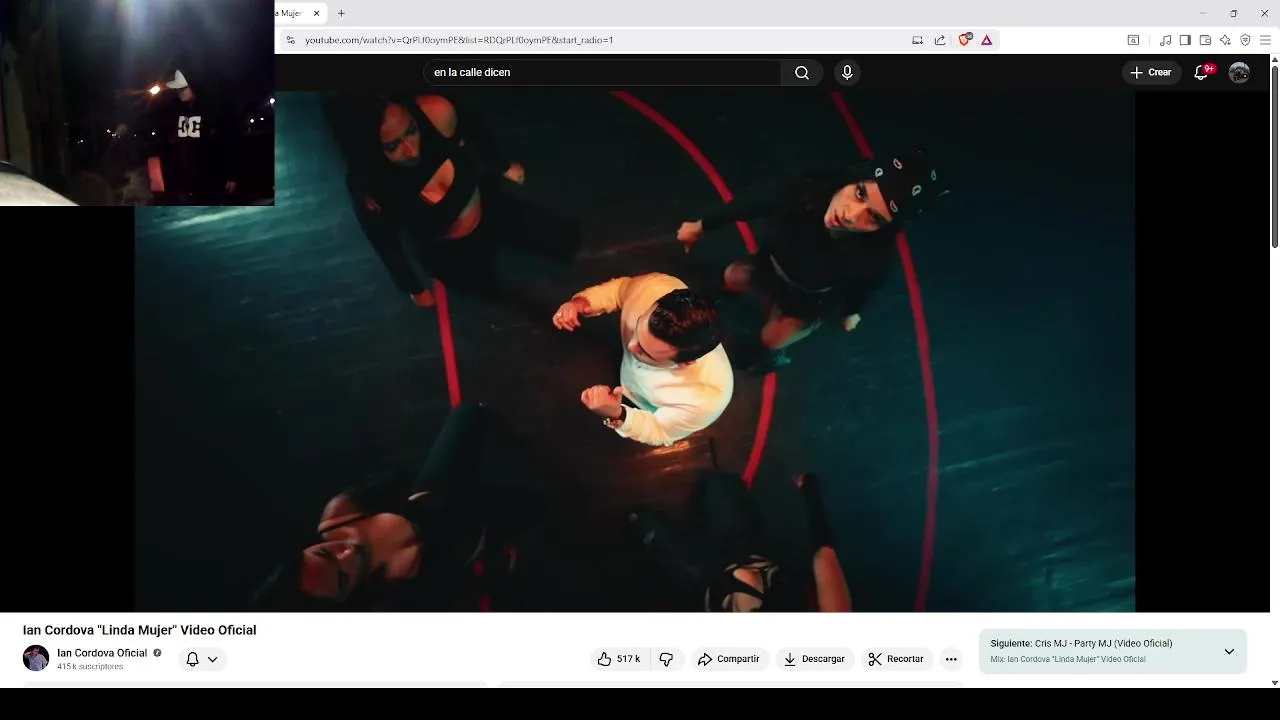This screenshot has height=720, width=1280.
Task: Click the Recortar button
Action: click(x=896, y=659)
